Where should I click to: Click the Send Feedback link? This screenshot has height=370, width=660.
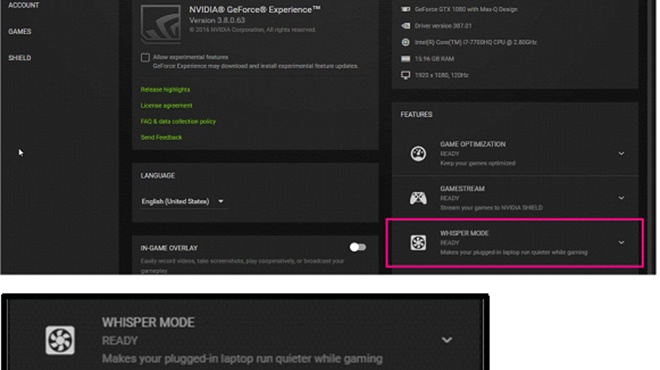pos(161,138)
